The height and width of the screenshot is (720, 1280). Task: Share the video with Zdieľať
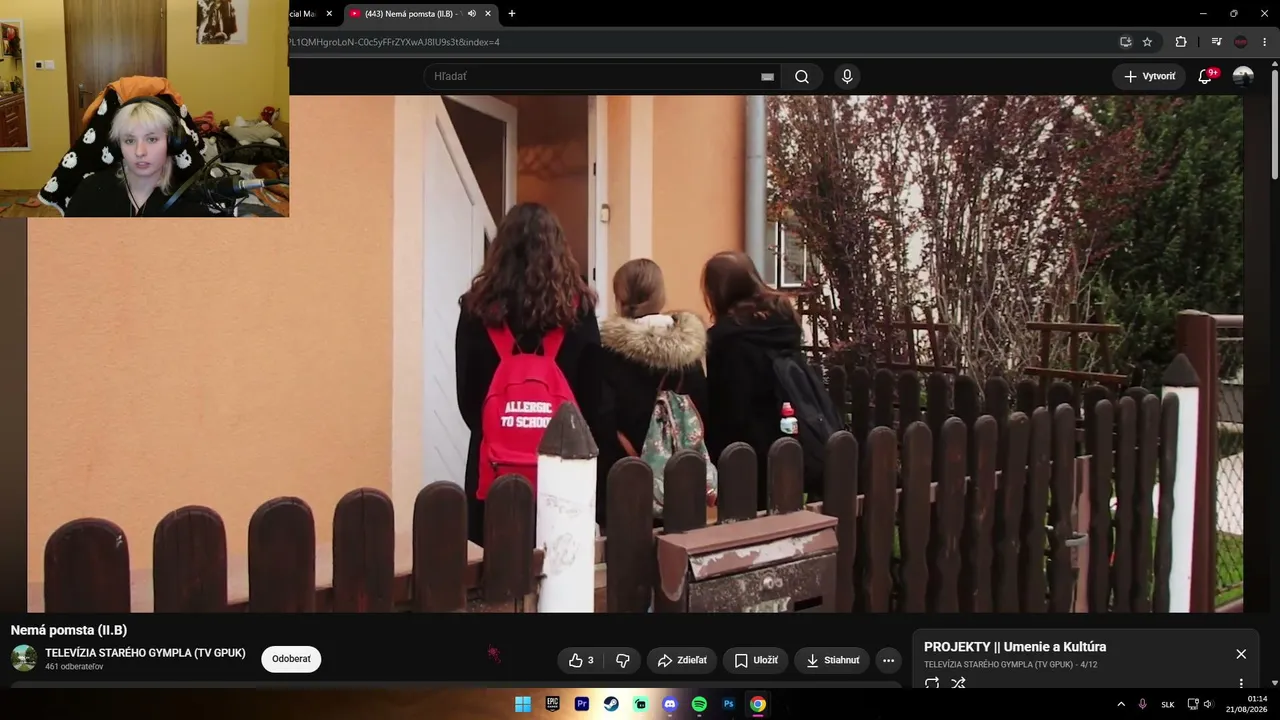(x=682, y=660)
